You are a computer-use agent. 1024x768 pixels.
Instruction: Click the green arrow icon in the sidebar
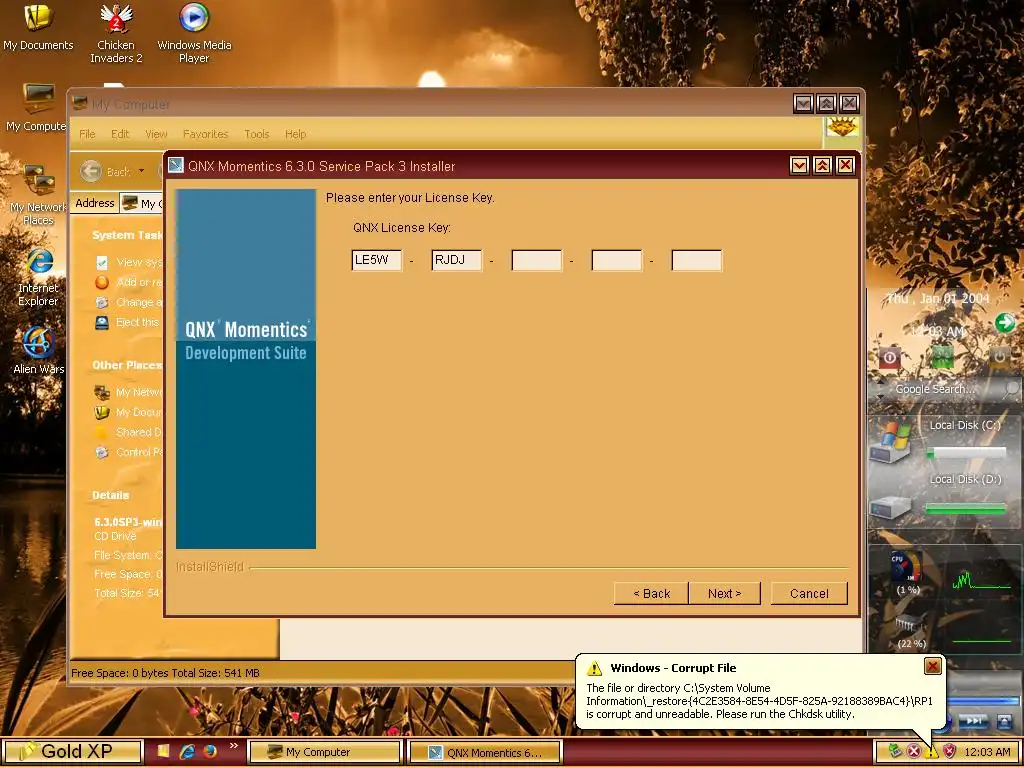point(1005,322)
